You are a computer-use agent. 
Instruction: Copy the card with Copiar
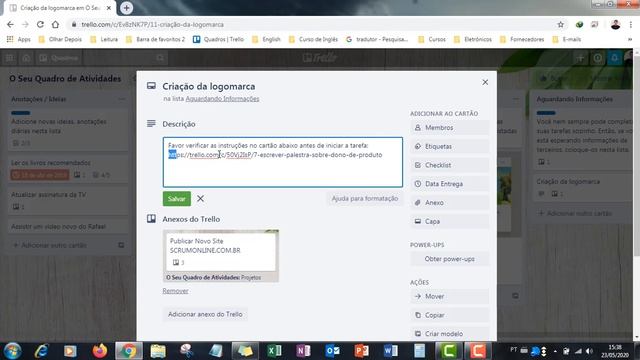point(449,316)
